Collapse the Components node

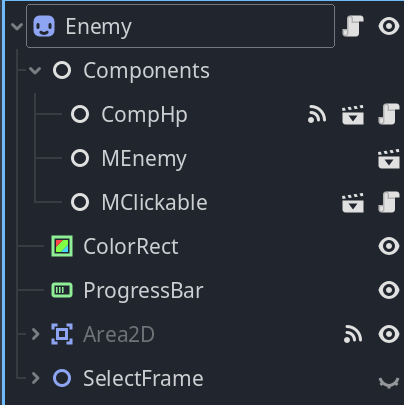[35, 70]
